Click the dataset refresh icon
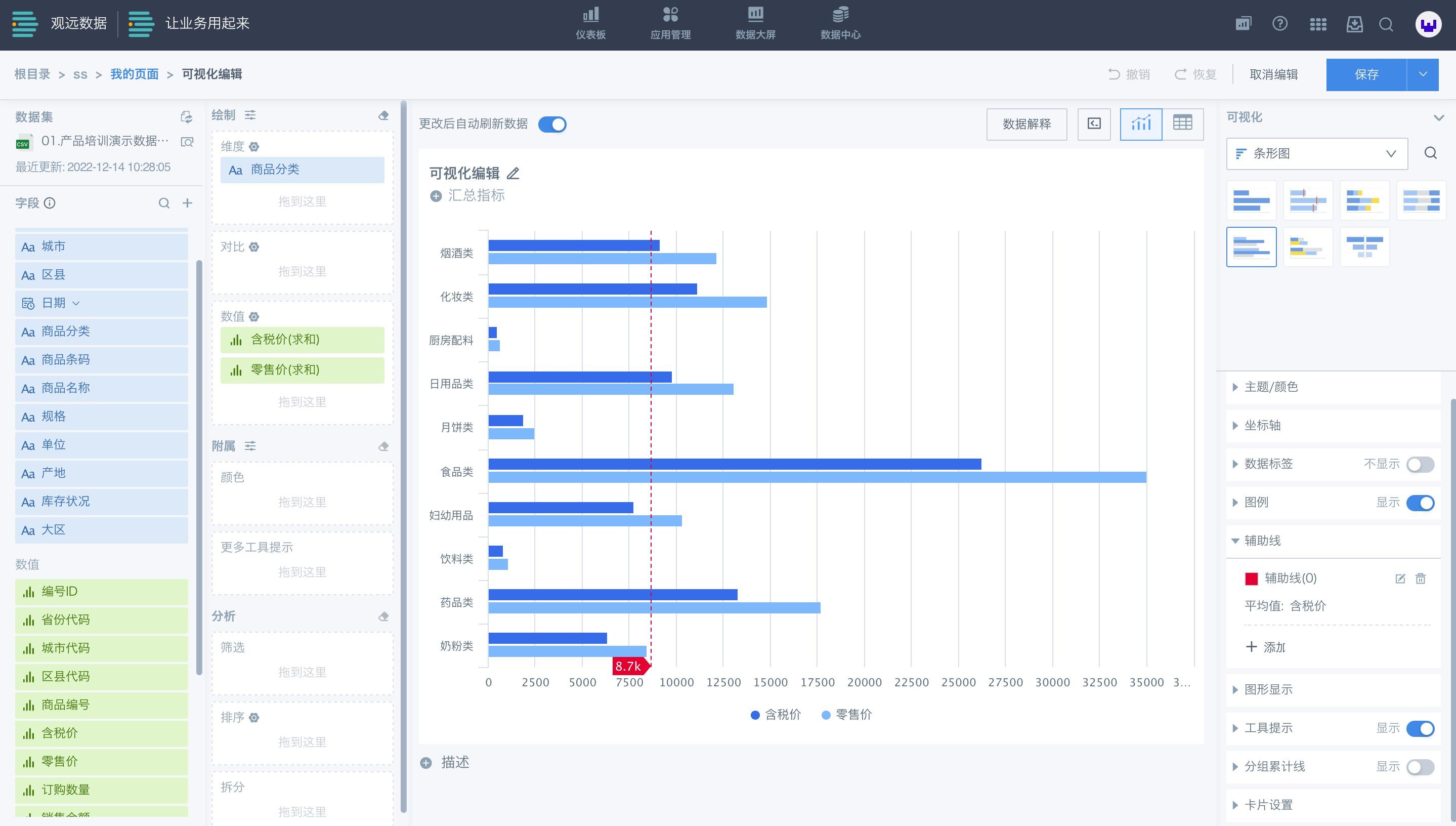 pyautogui.click(x=186, y=117)
